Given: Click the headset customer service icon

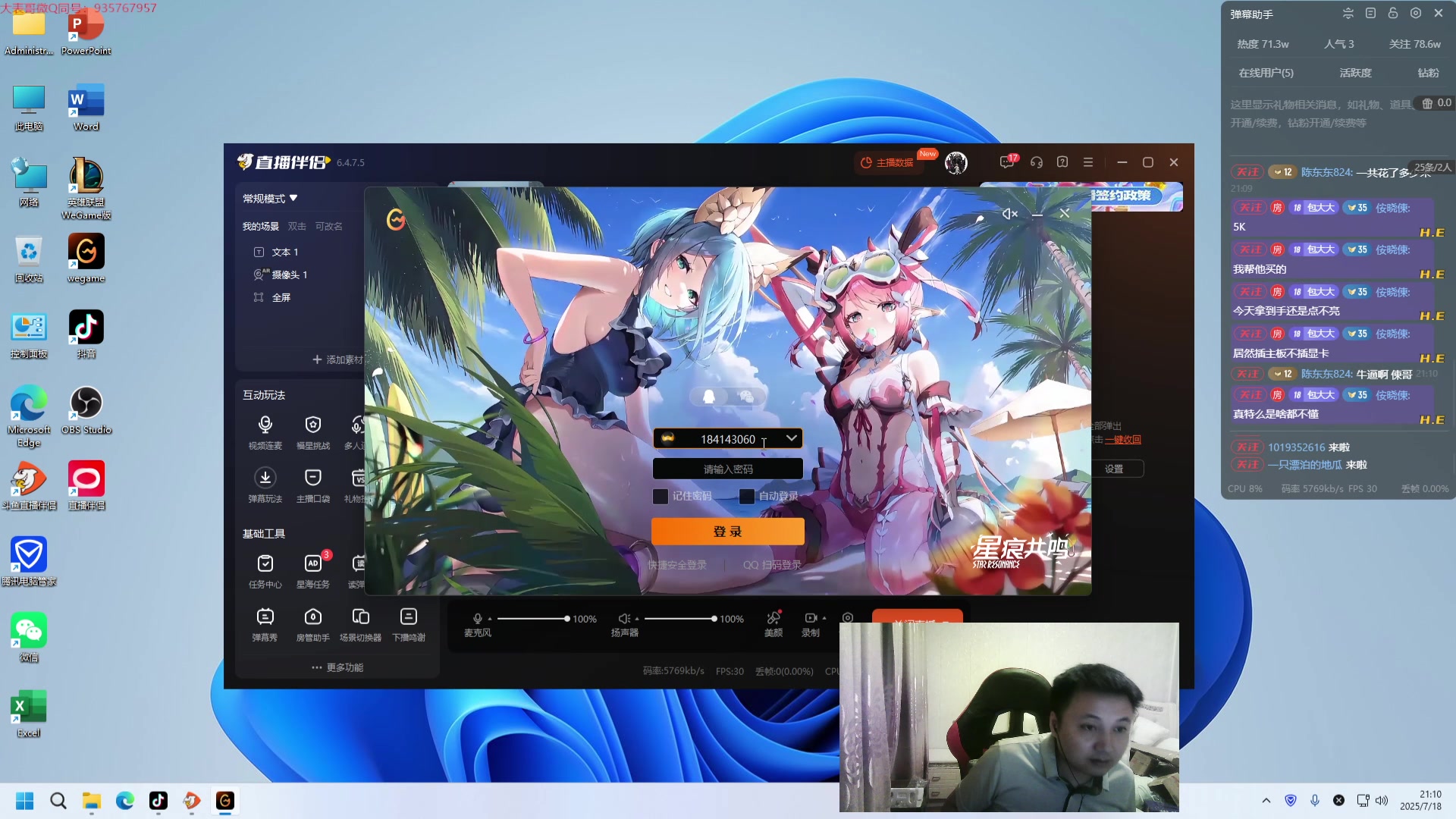Looking at the screenshot, I should pos(1037,162).
